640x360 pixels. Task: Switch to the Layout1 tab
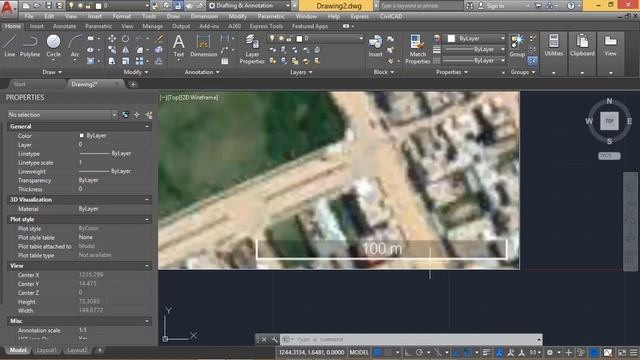pos(46,350)
